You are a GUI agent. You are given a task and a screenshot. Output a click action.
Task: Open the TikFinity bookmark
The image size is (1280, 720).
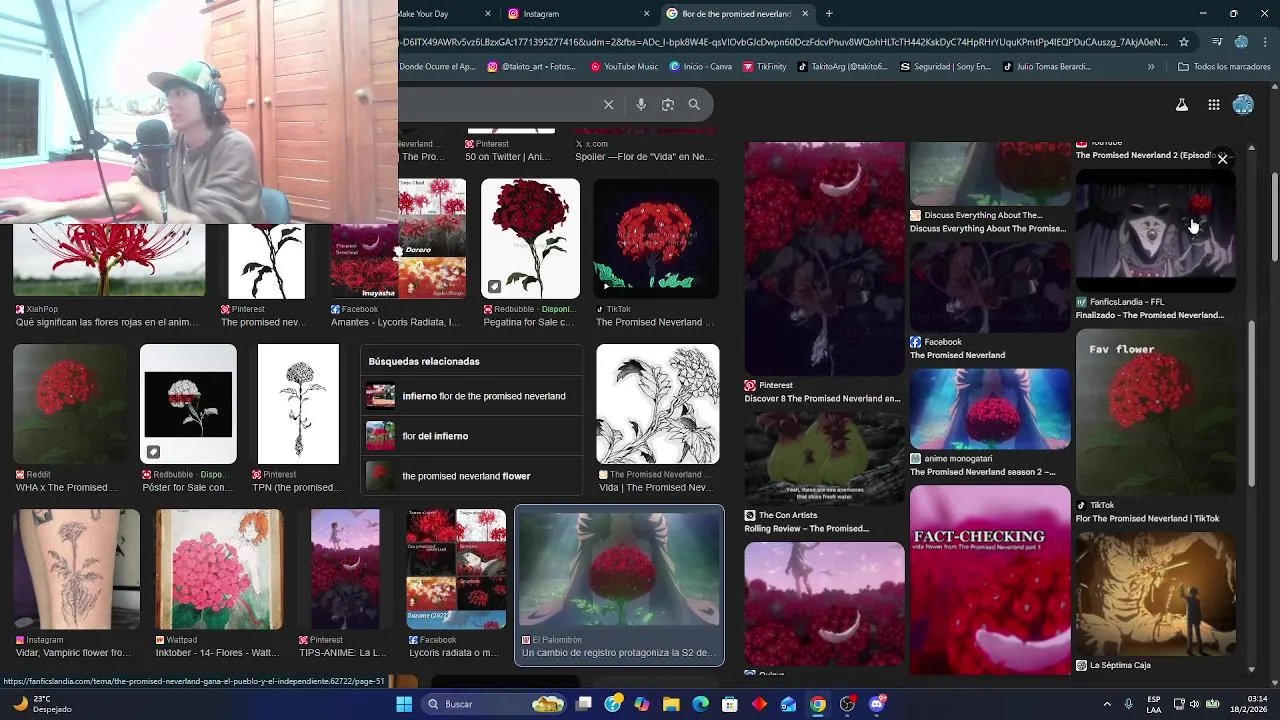(x=764, y=67)
